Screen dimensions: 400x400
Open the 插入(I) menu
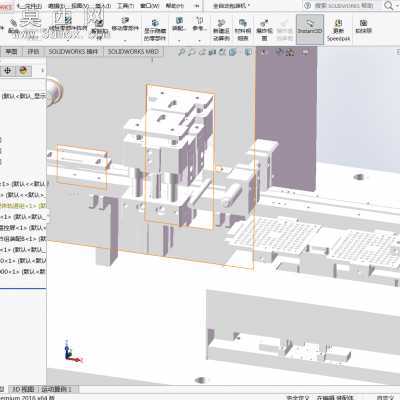click(103, 6)
